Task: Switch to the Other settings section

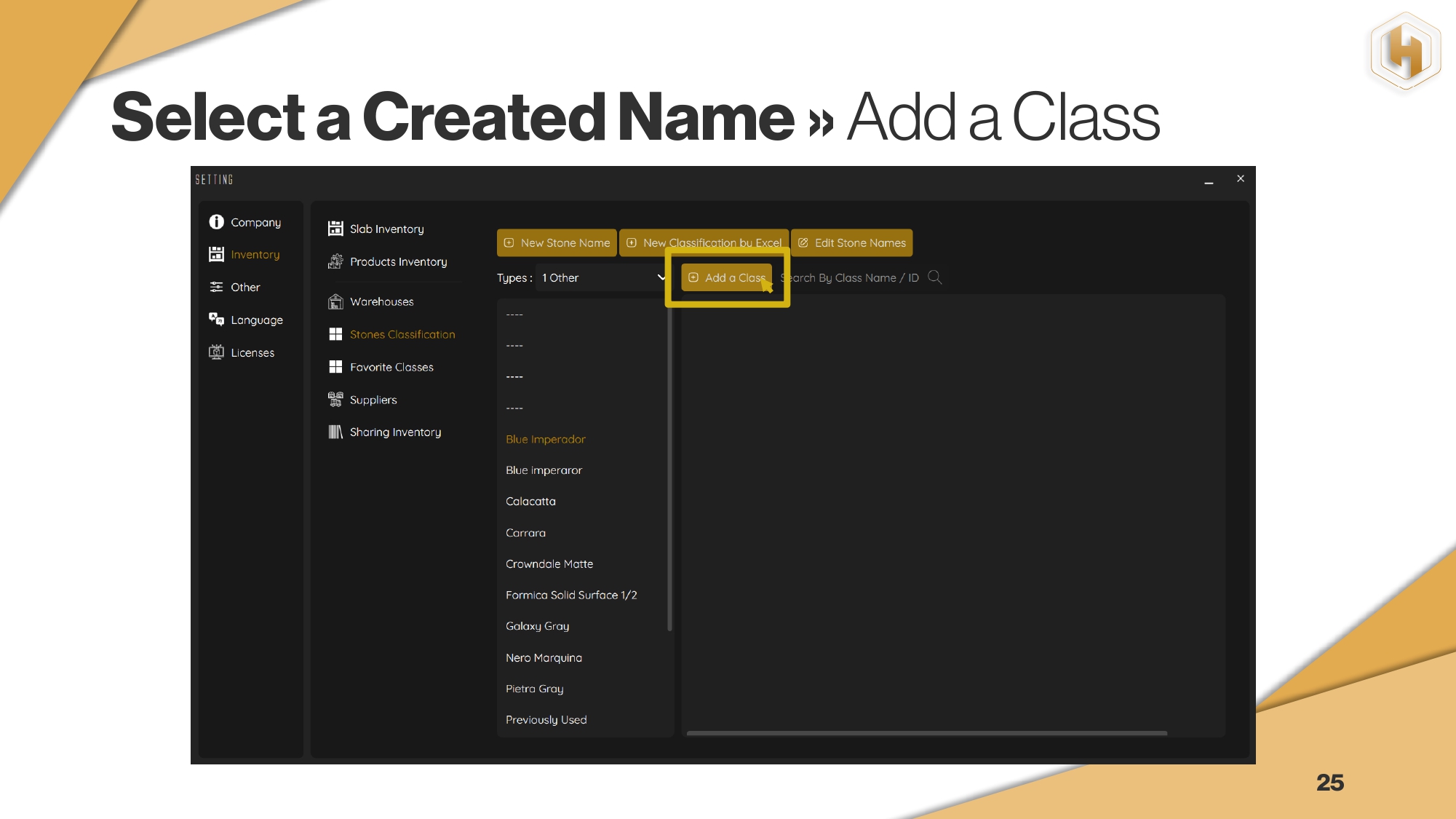Action: [x=245, y=288]
